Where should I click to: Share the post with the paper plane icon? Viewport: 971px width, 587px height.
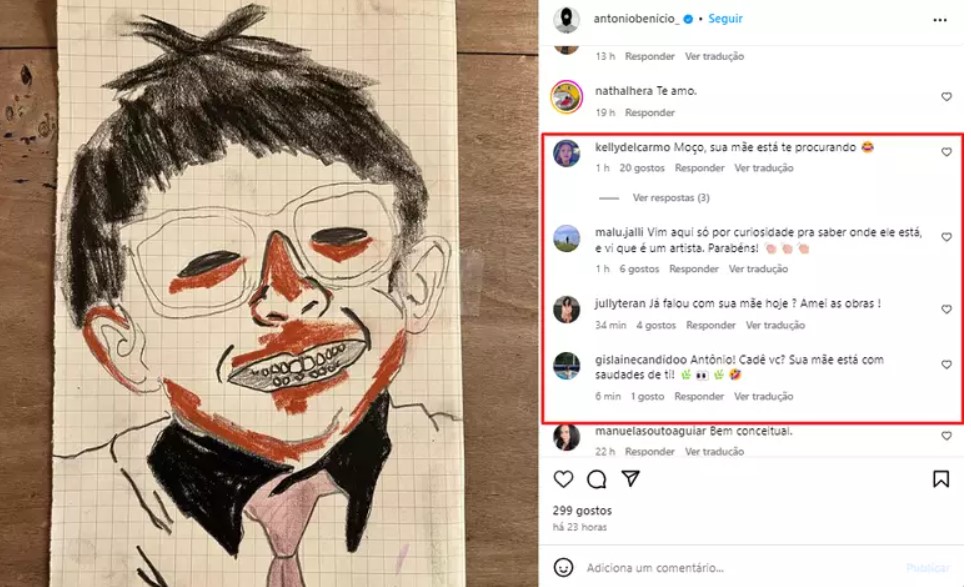coord(630,480)
